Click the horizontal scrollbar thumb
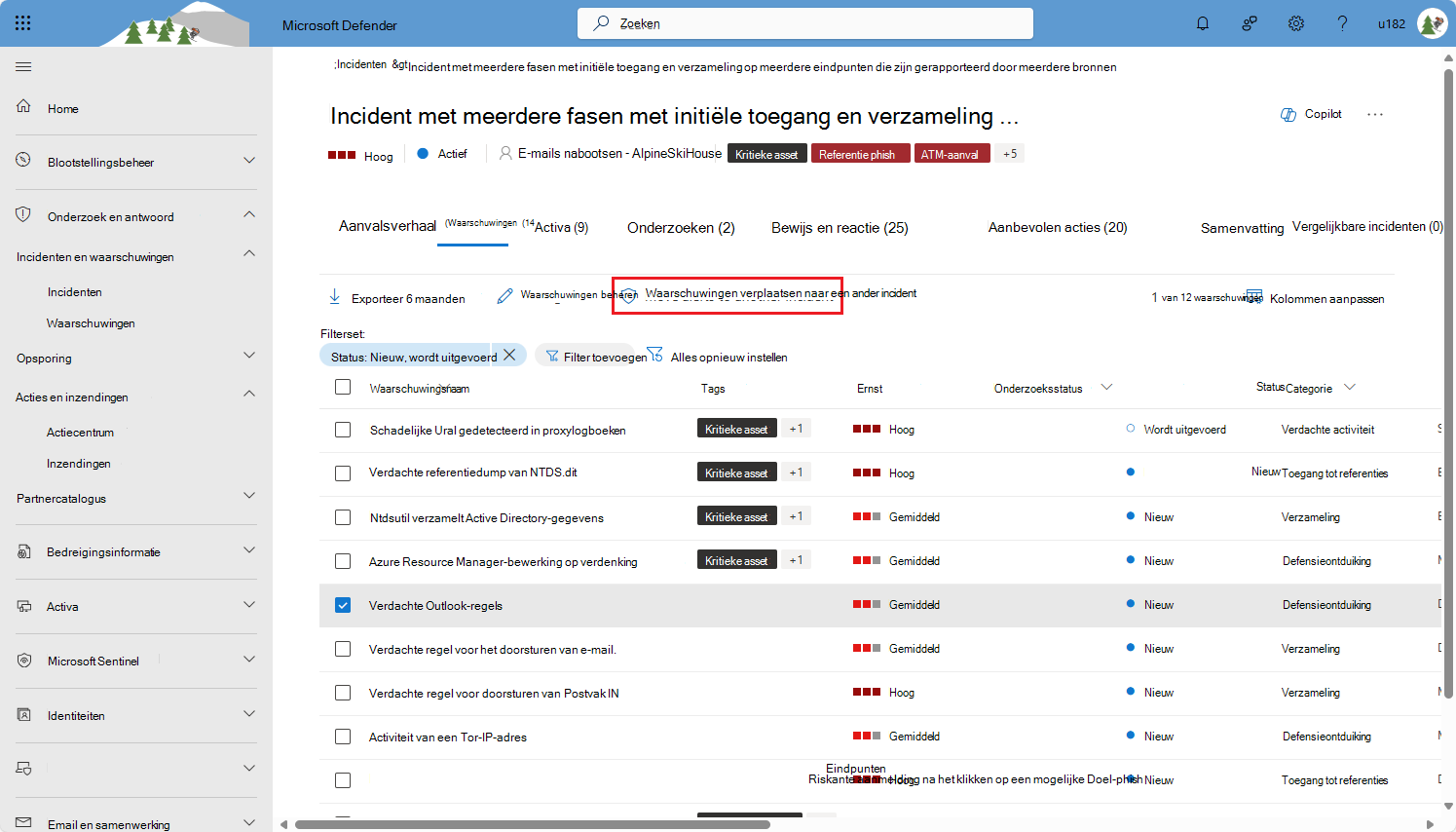This screenshot has height=832, width=1456. tap(532, 825)
